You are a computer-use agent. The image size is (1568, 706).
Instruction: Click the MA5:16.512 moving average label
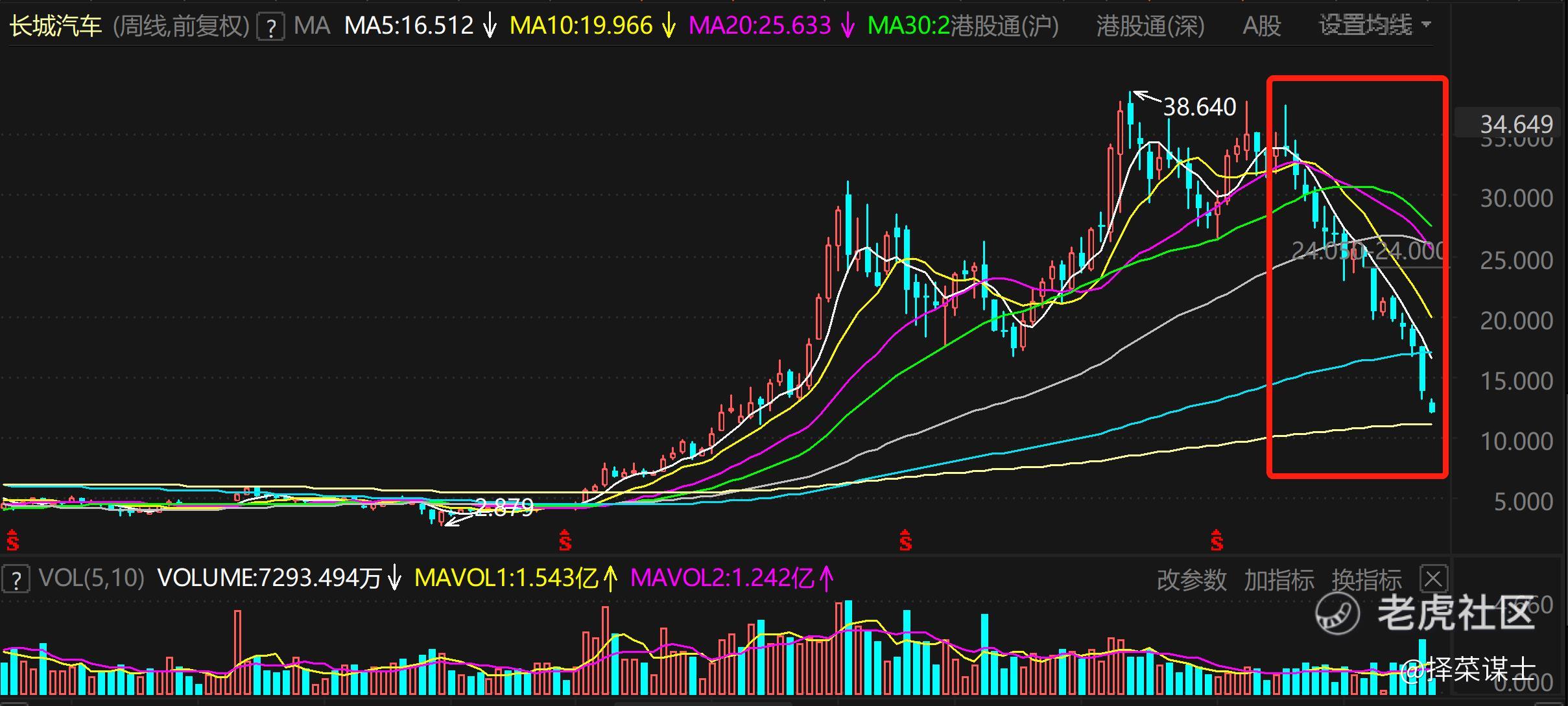pyautogui.click(x=409, y=25)
